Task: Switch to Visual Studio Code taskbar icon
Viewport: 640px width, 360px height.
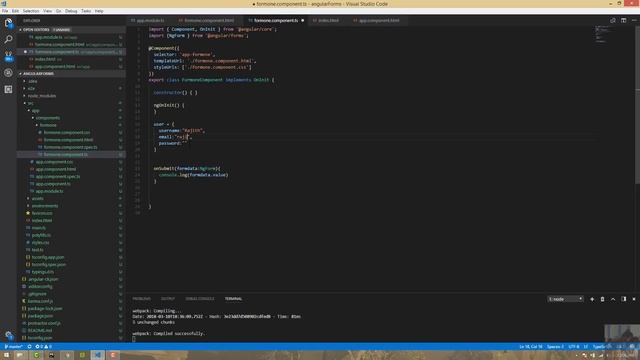Action: coord(98,355)
